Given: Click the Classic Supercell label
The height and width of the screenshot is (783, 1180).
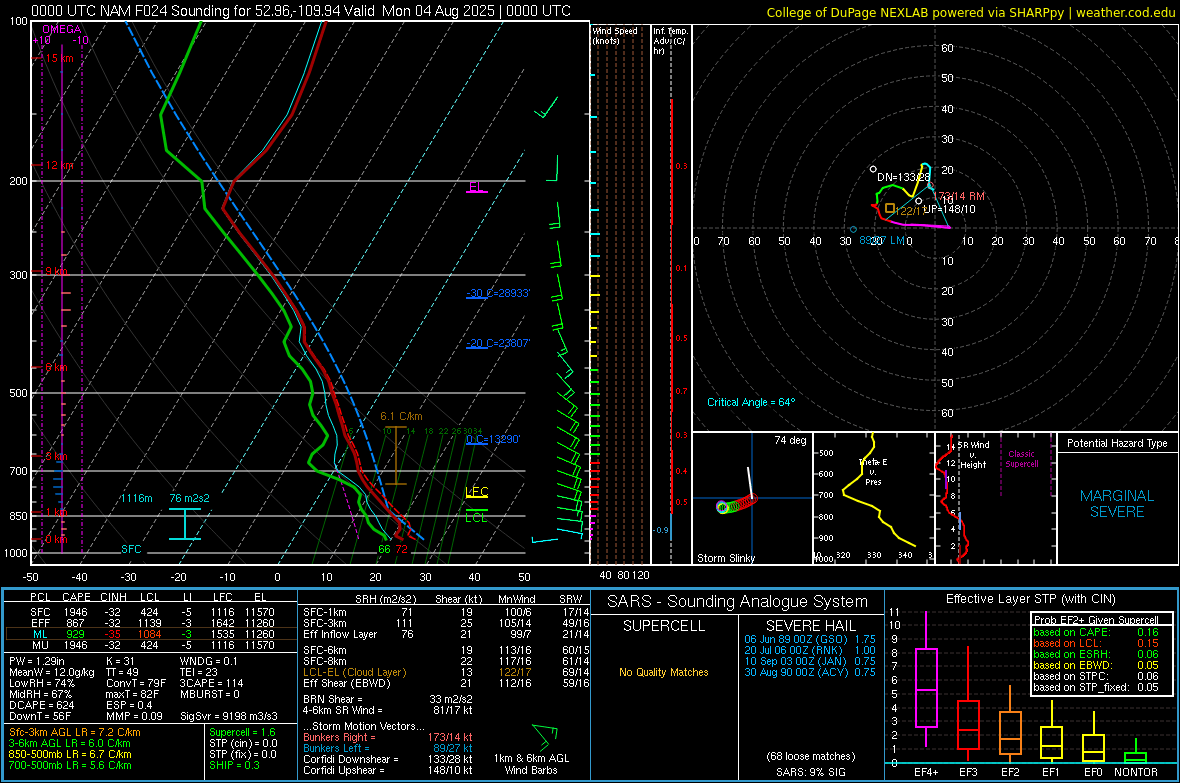Looking at the screenshot, I should 1021,459.
